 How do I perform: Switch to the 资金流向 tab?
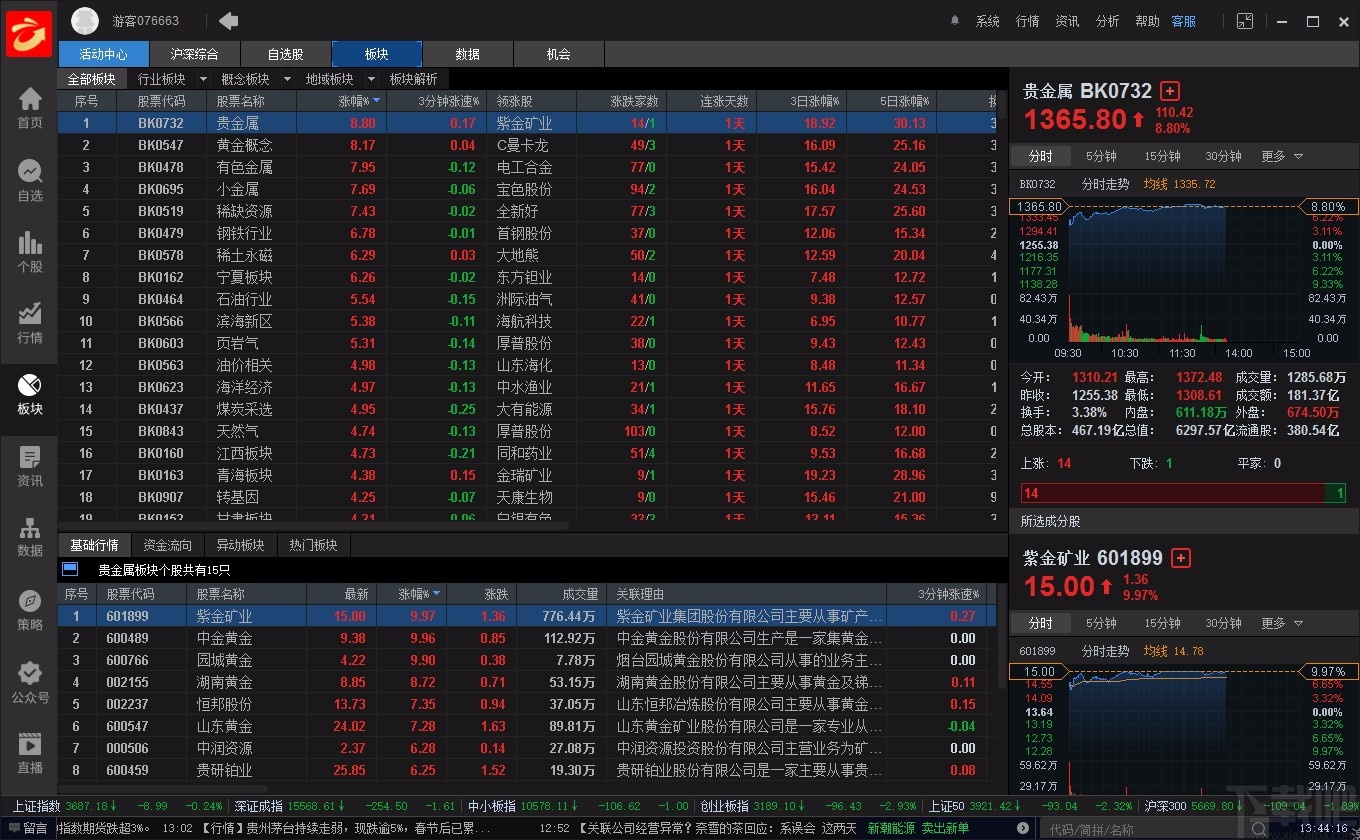click(x=167, y=545)
